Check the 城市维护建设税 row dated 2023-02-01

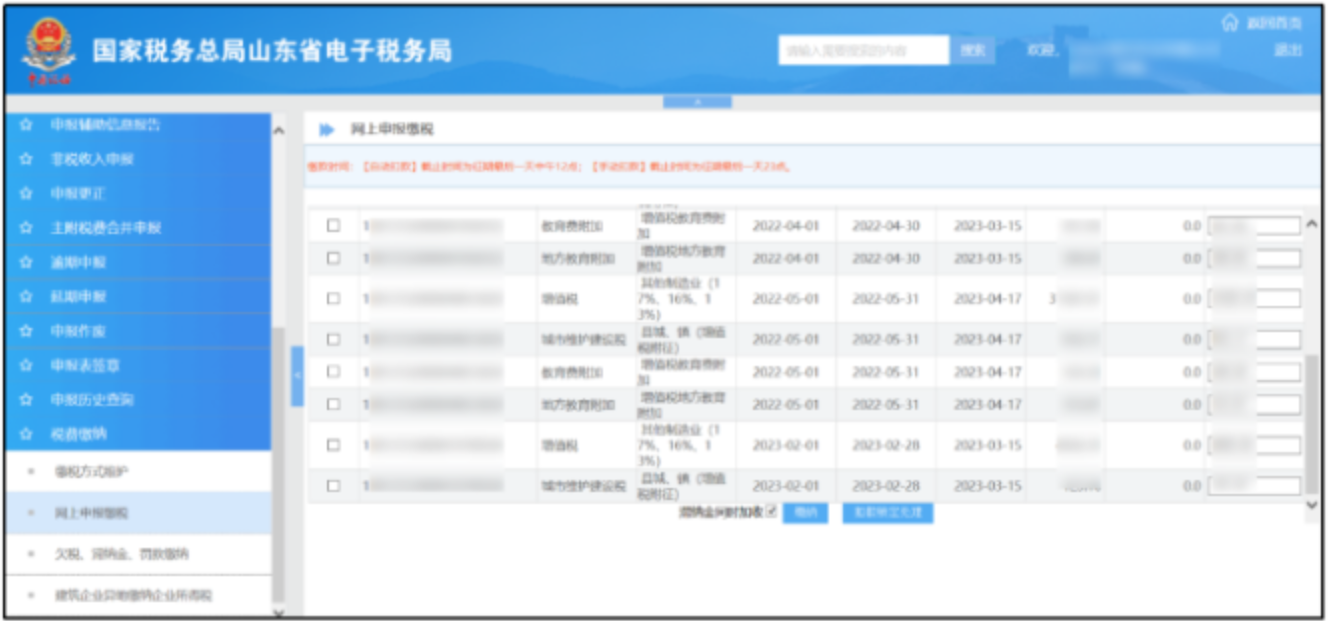334,486
